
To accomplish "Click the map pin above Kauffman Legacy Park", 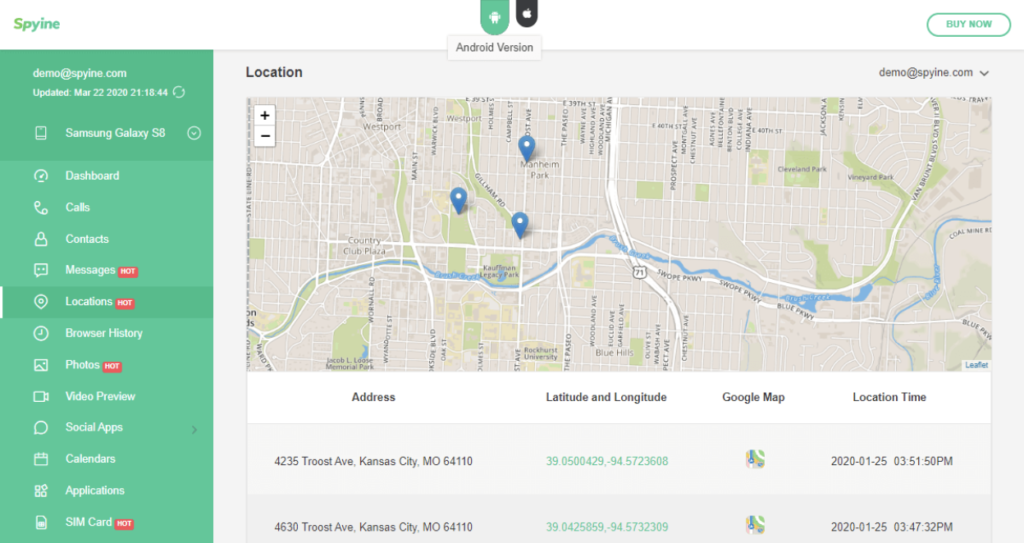I will pos(519,225).
